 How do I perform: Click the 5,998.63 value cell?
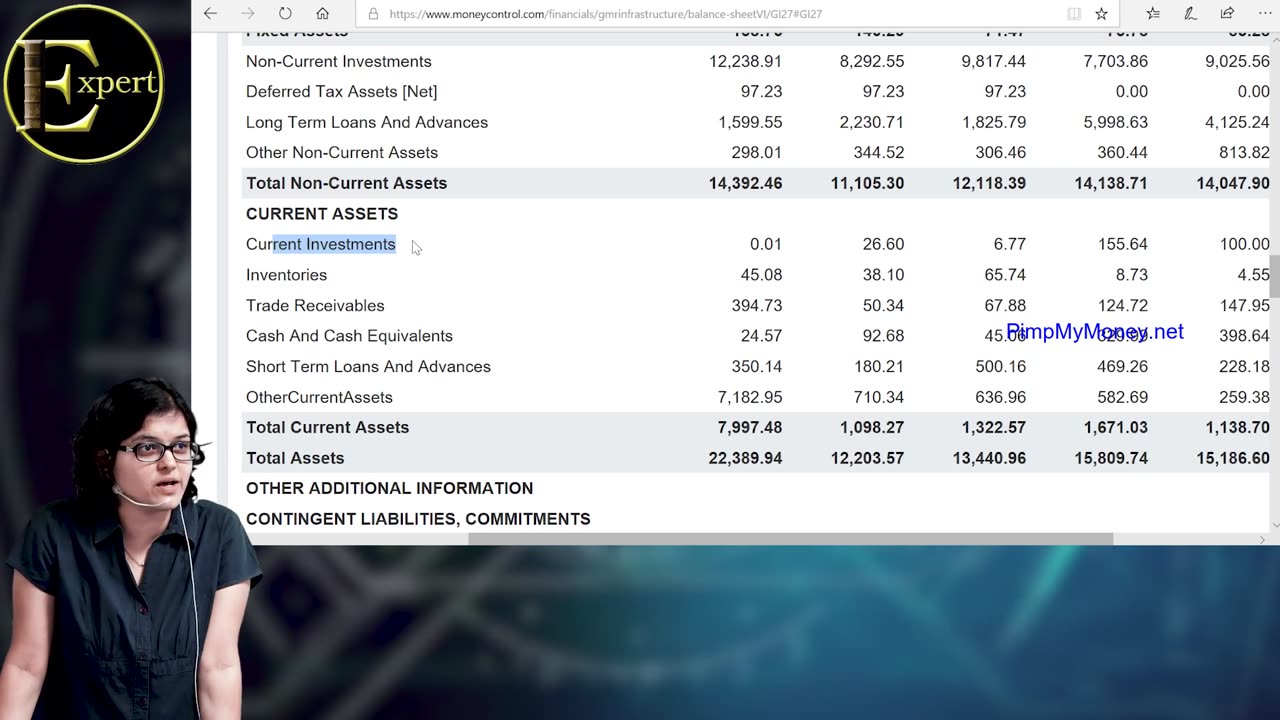click(x=1115, y=122)
